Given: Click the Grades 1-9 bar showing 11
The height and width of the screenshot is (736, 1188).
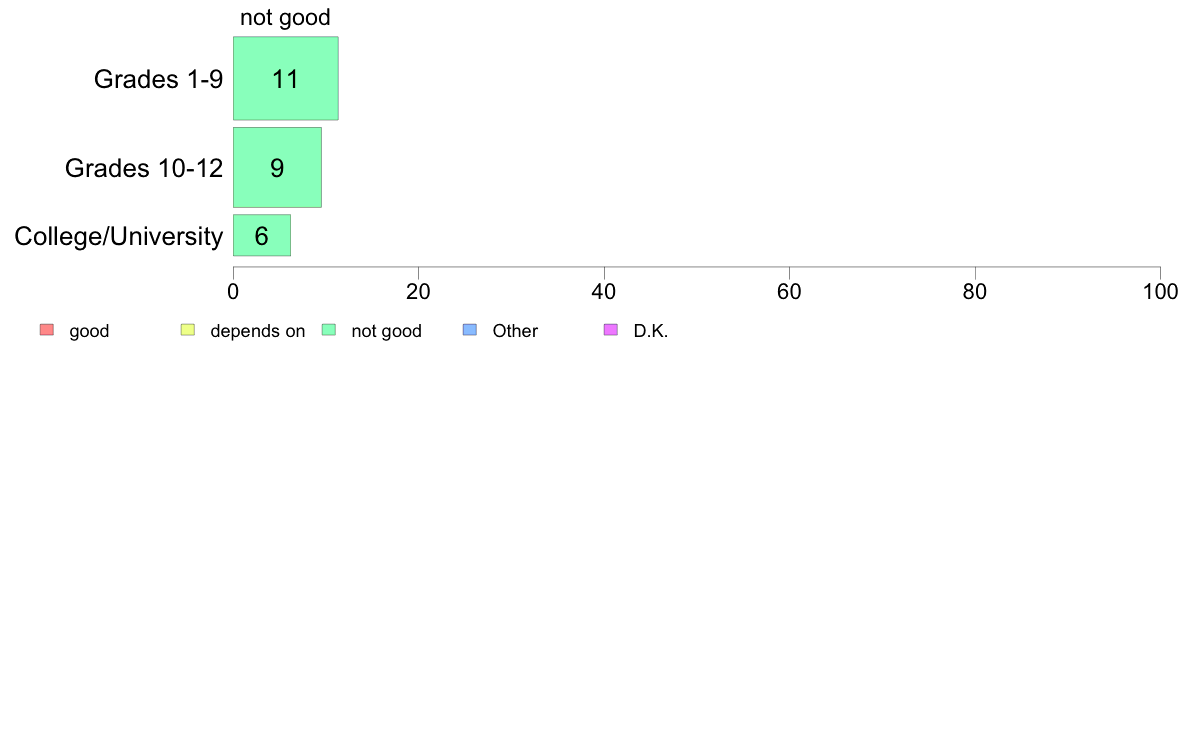Looking at the screenshot, I should (285, 79).
